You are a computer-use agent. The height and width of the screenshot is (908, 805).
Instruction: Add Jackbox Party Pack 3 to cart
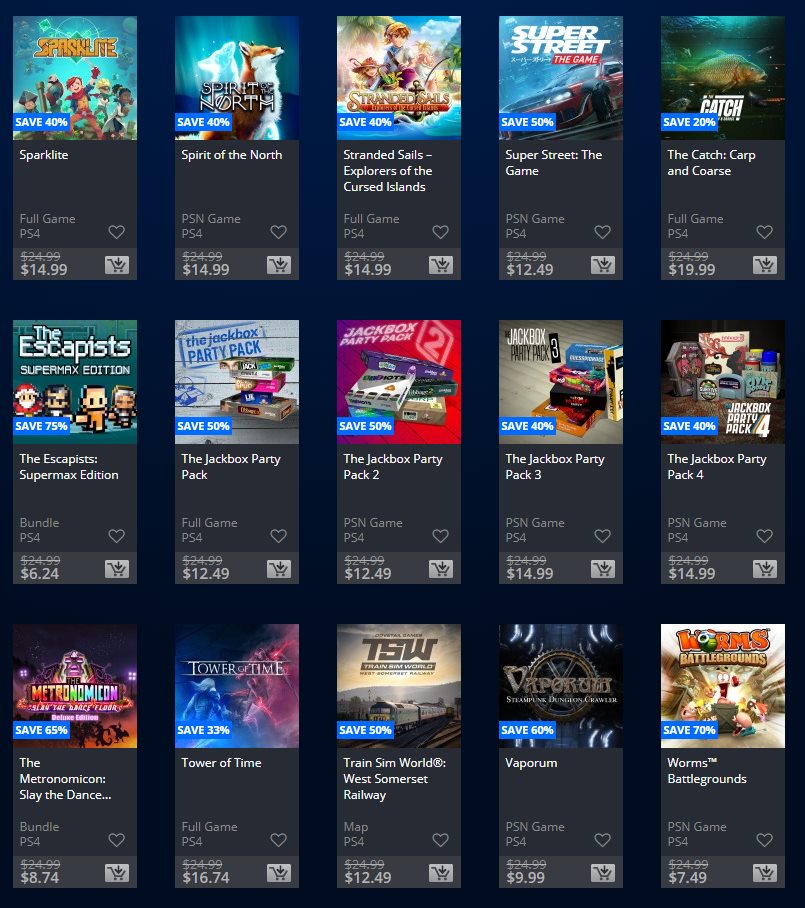tap(603, 569)
